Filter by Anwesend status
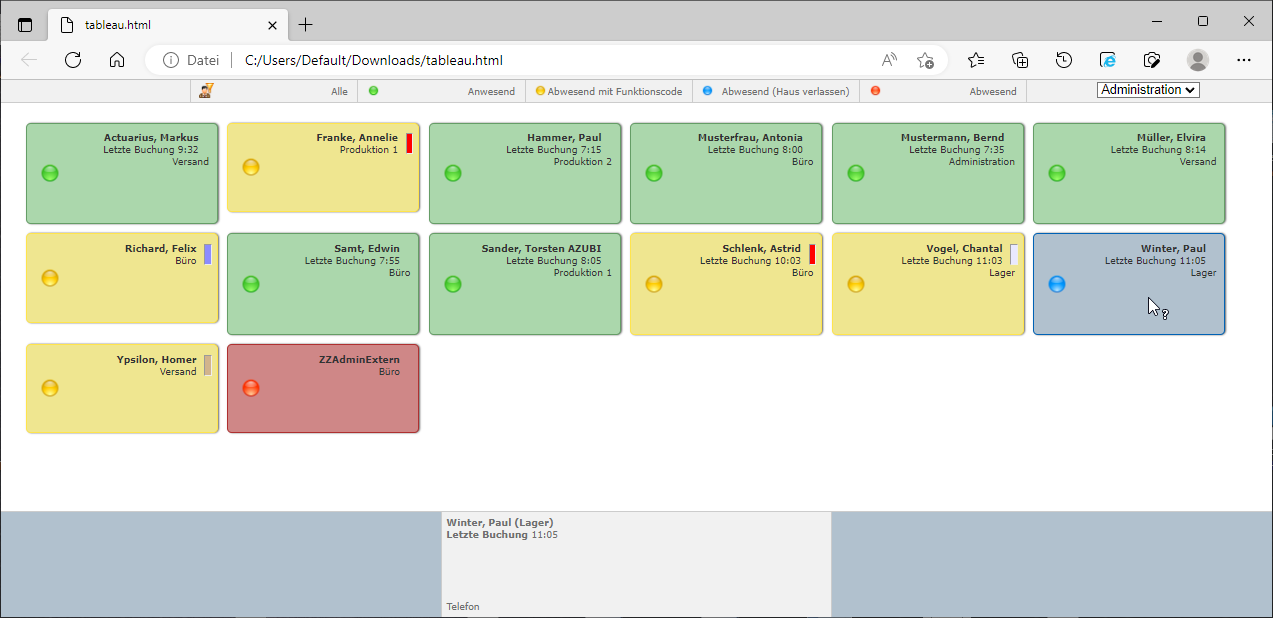 pos(442,91)
